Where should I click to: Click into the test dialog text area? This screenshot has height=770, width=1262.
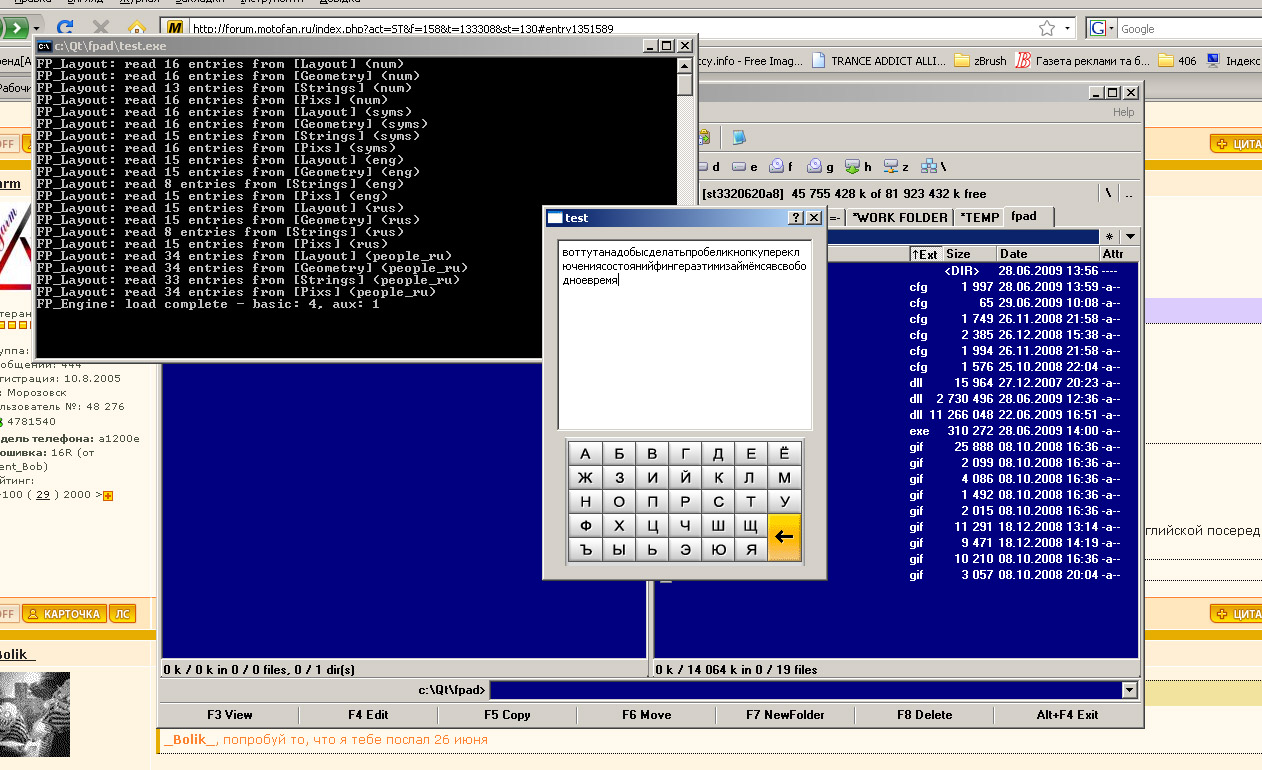685,335
